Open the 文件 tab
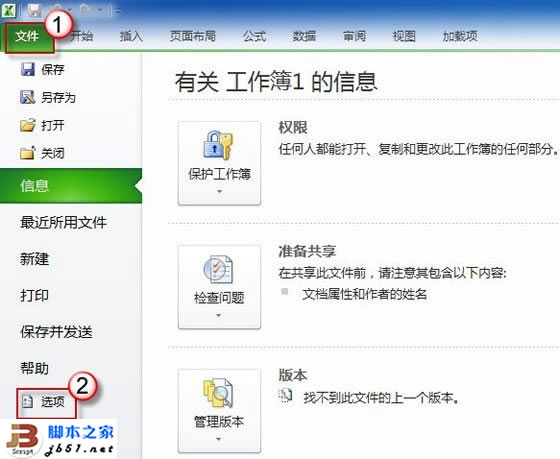Screen dimensions: 560x459 [28, 36]
